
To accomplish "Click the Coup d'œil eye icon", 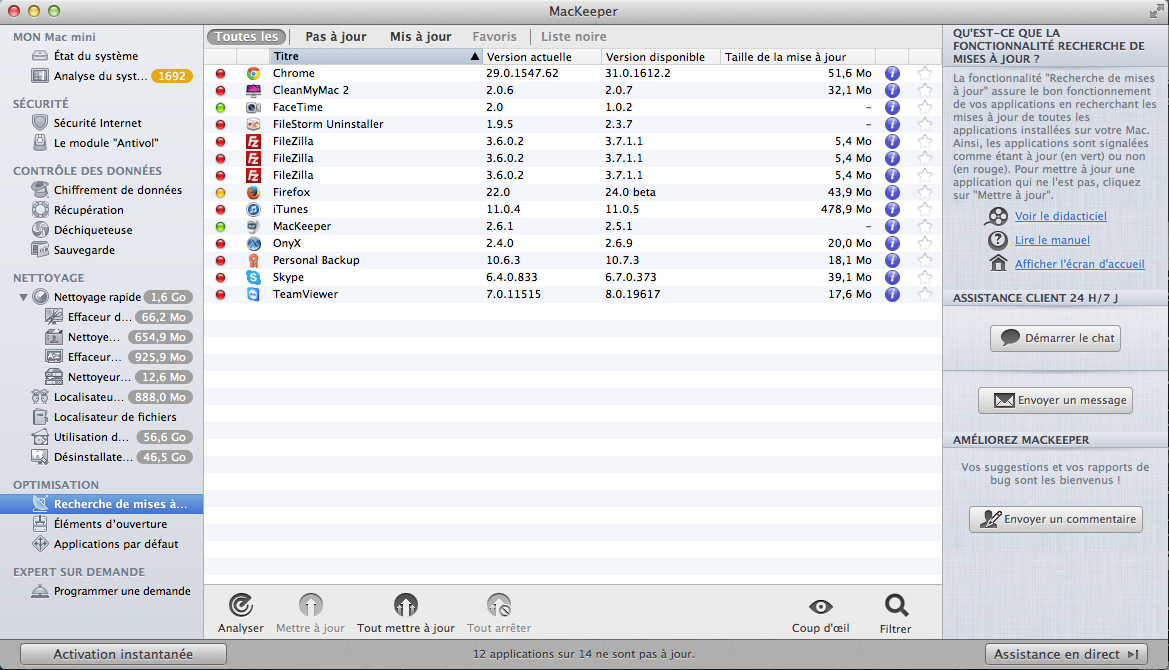I will click(821, 607).
